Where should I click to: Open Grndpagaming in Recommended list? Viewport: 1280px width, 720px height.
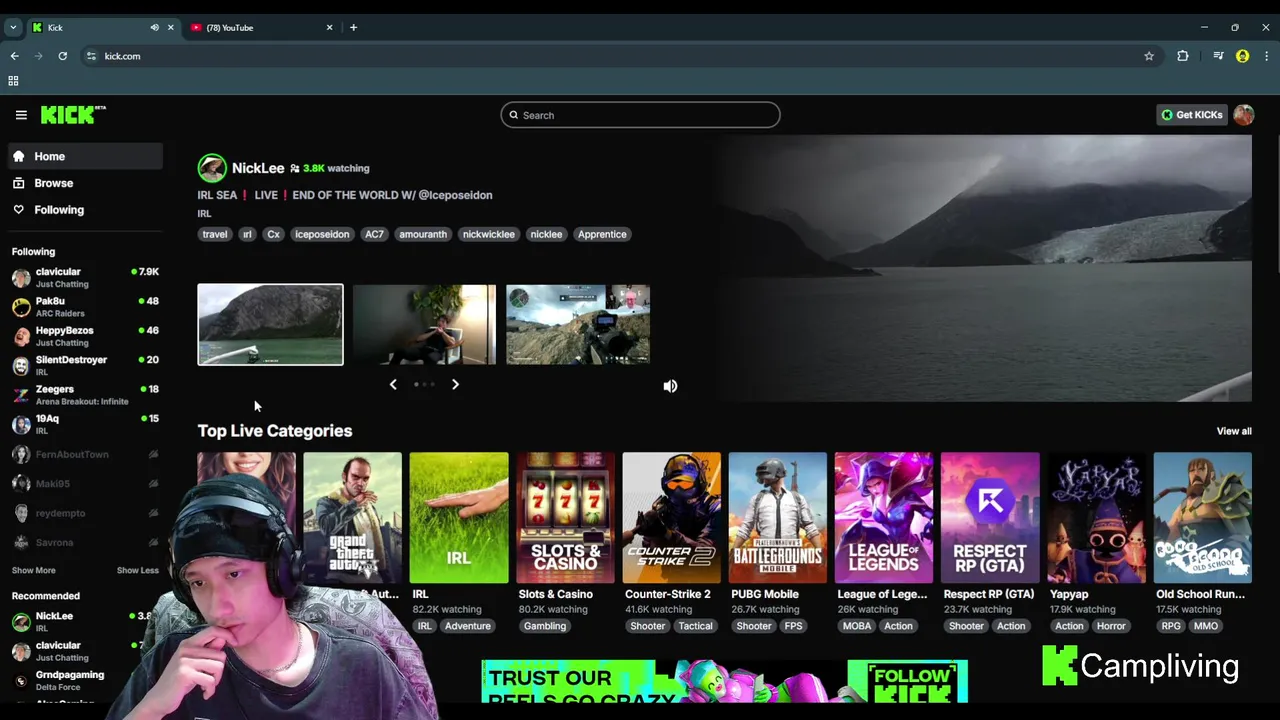coord(86,680)
